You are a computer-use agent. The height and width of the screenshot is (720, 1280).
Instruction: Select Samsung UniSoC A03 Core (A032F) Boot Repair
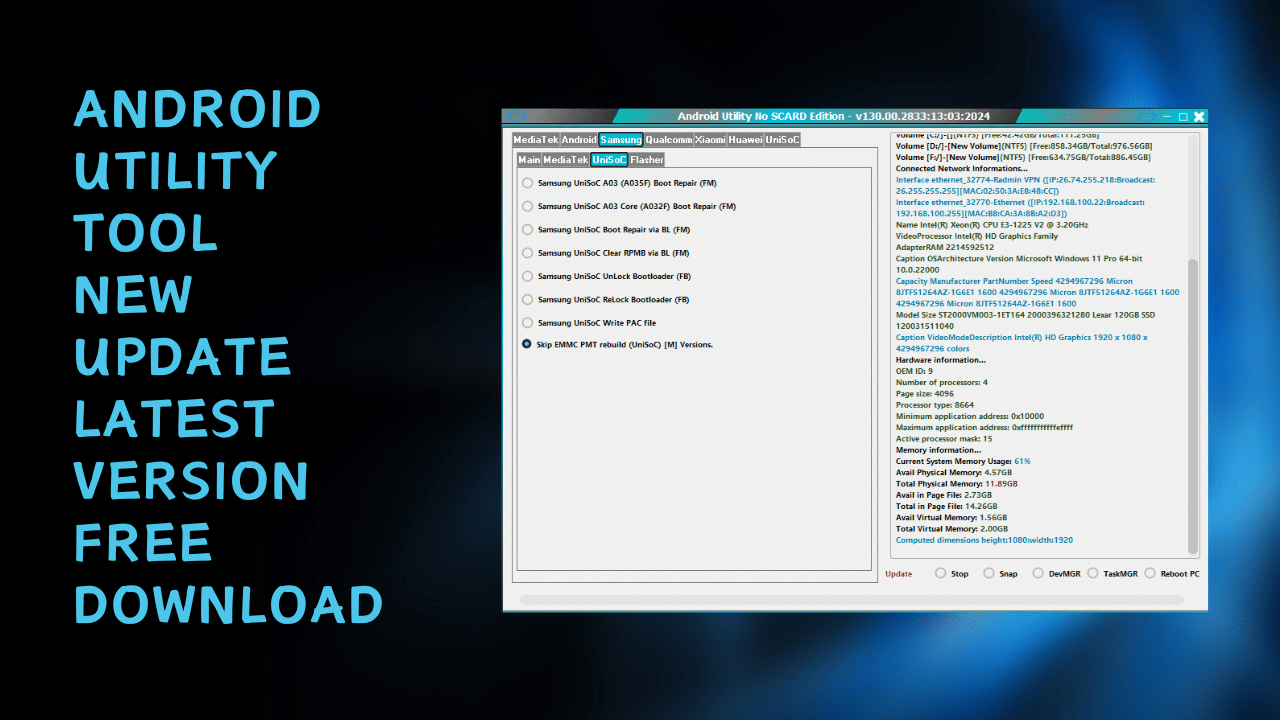point(527,206)
